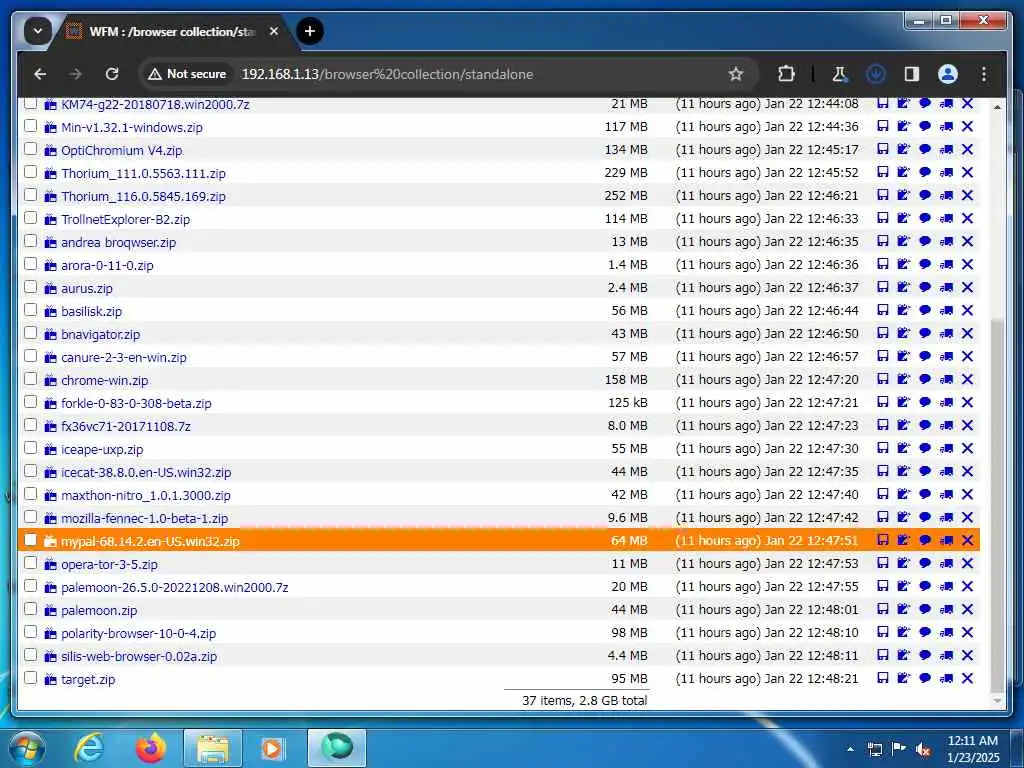Select the target.zip checkbox
Image resolution: width=1024 pixels, height=768 pixels.
pyautogui.click(x=30, y=677)
